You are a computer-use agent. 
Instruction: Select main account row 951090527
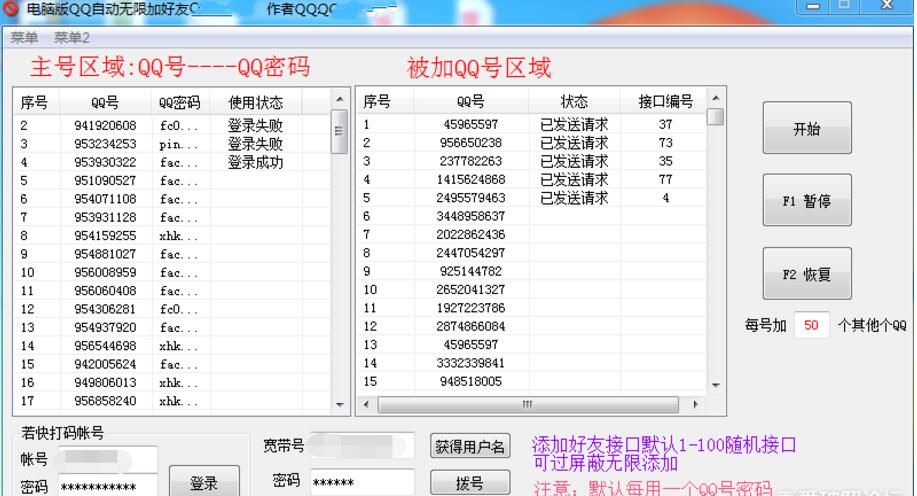[173, 181]
